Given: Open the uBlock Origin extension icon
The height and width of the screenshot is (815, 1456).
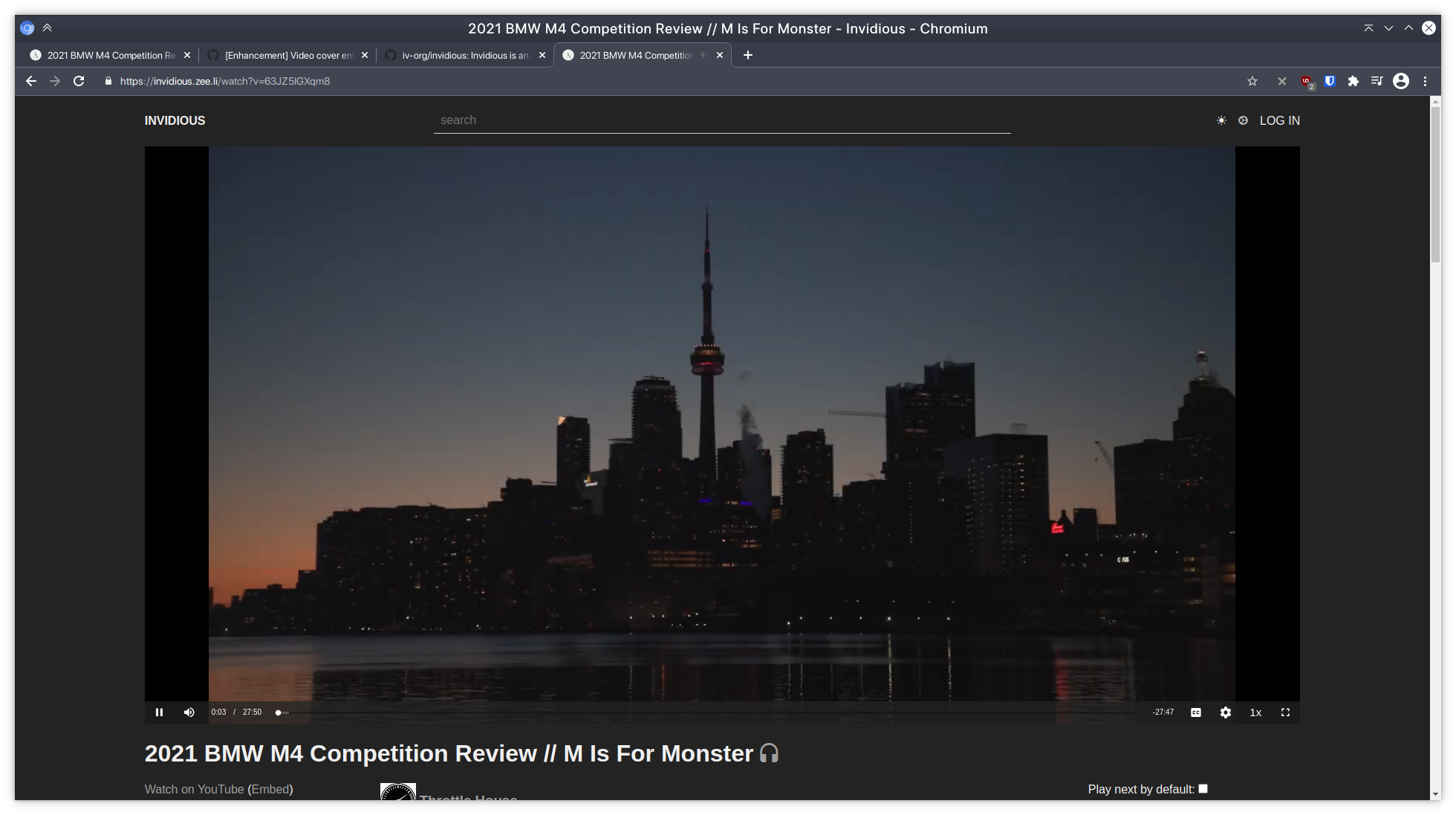Looking at the screenshot, I should (x=1306, y=81).
